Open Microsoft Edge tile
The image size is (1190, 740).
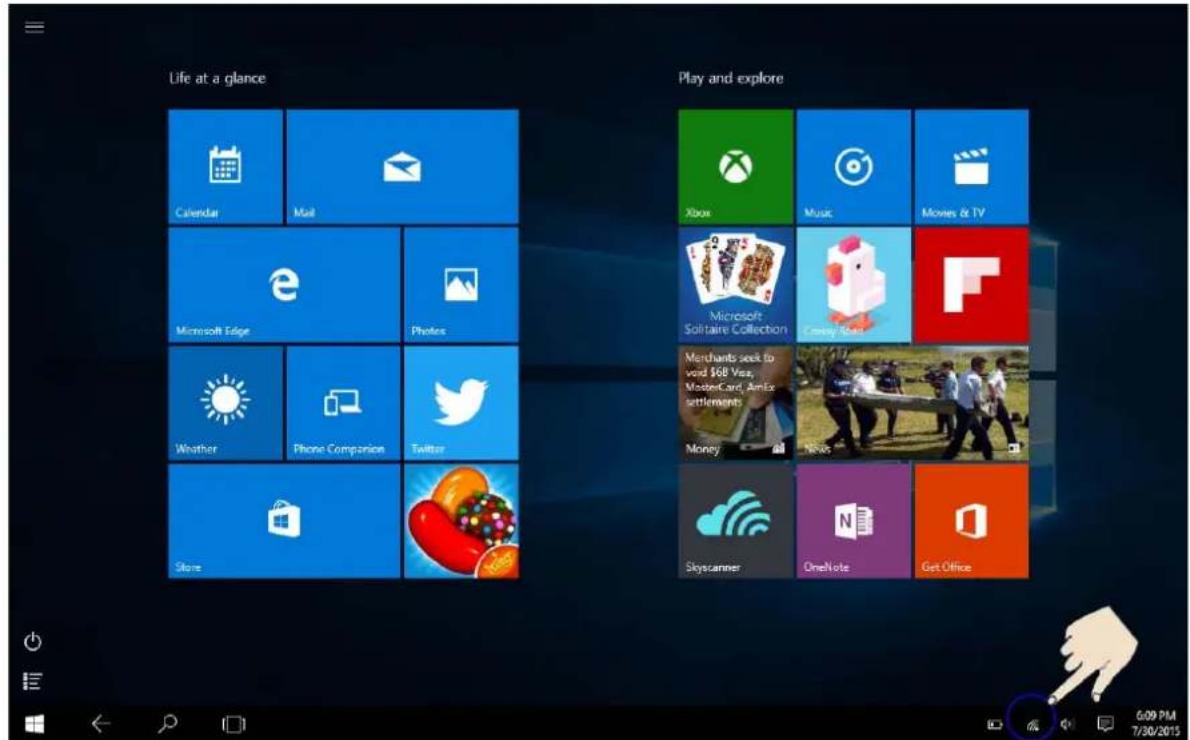tap(284, 285)
